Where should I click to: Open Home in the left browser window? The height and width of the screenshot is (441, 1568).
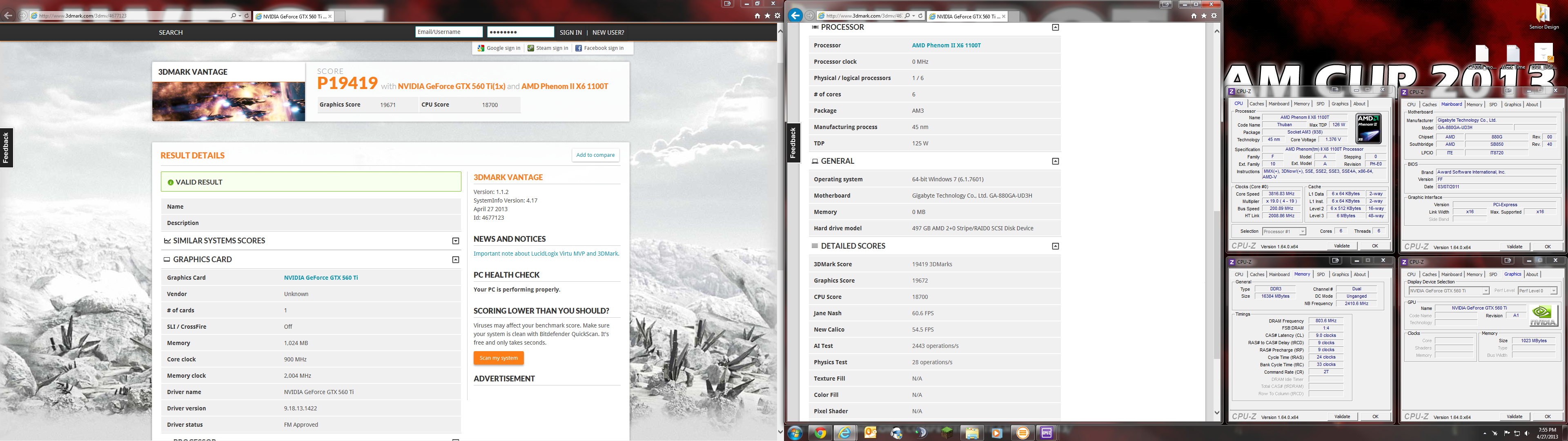757,16
